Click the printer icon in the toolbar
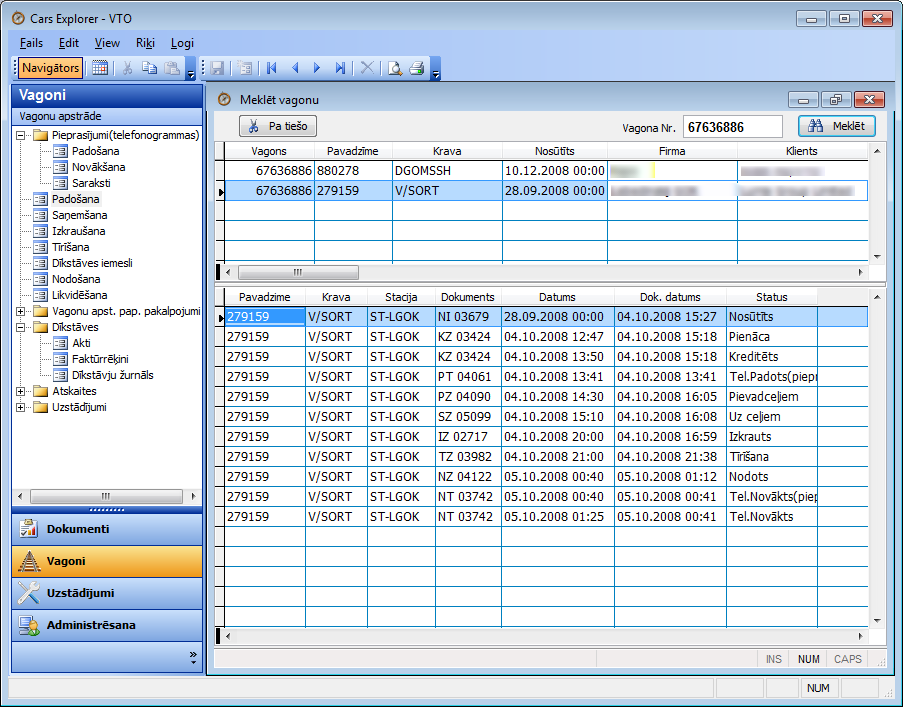The width and height of the screenshot is (903, 707). pyautogui.click(x=417, y=68)
